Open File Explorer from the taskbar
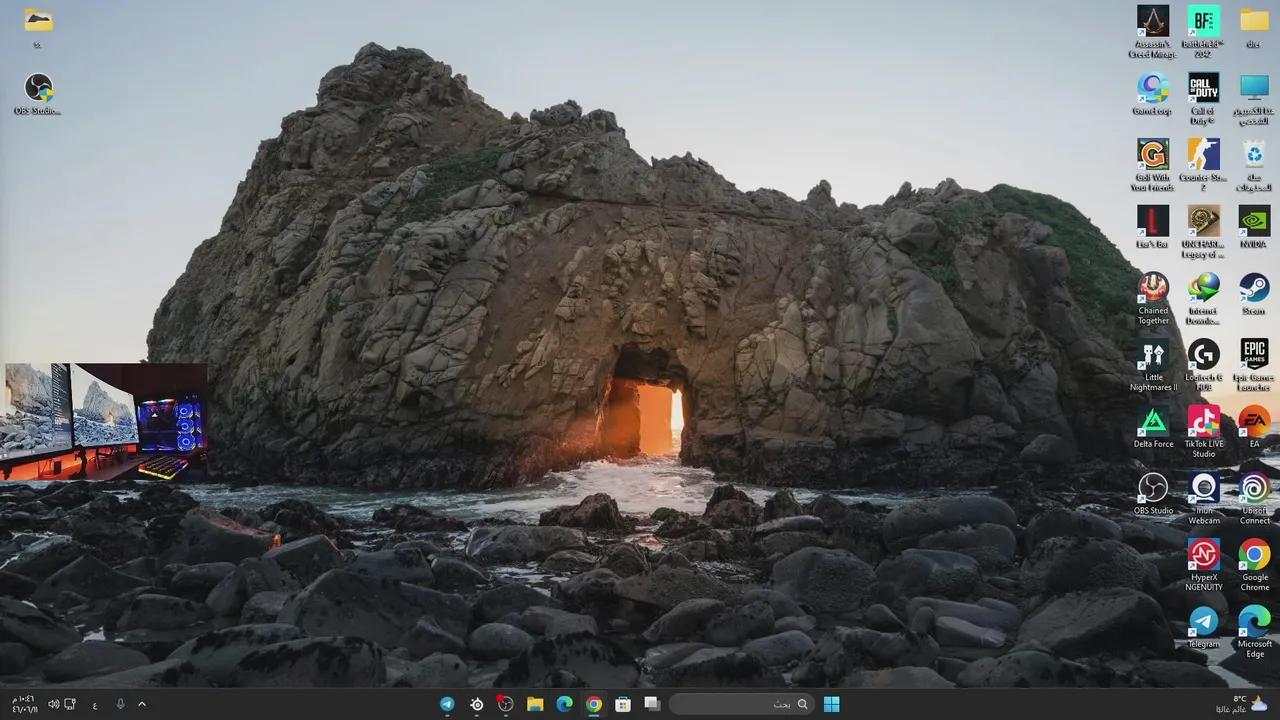Screen dimensions: 1280x720 click(x=535, y=704)
